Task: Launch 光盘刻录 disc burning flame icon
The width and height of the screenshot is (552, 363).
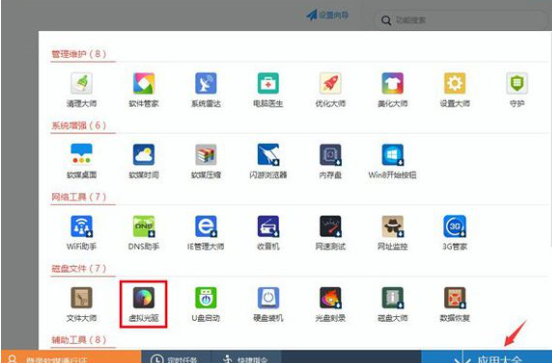Action: pyautogui.click(x=330, y=298)
